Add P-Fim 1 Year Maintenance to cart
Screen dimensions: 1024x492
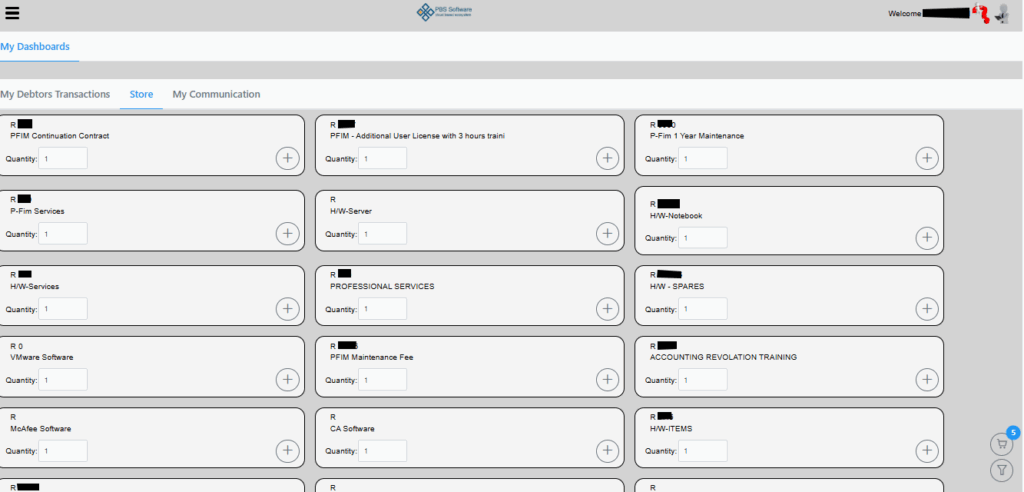pos(927,158)
